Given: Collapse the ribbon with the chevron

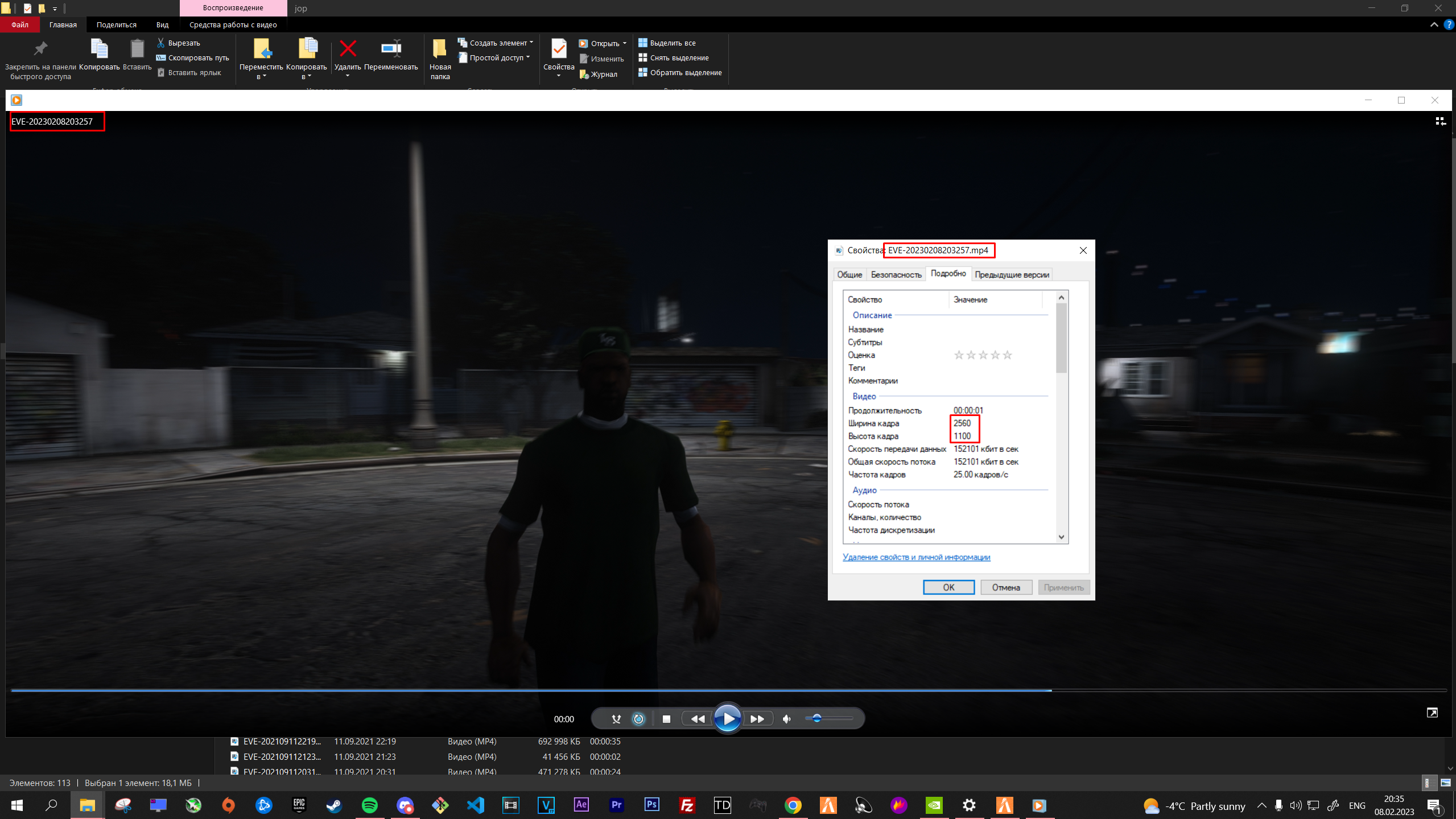Looking at the screenshot, I should click(1434, 24).
